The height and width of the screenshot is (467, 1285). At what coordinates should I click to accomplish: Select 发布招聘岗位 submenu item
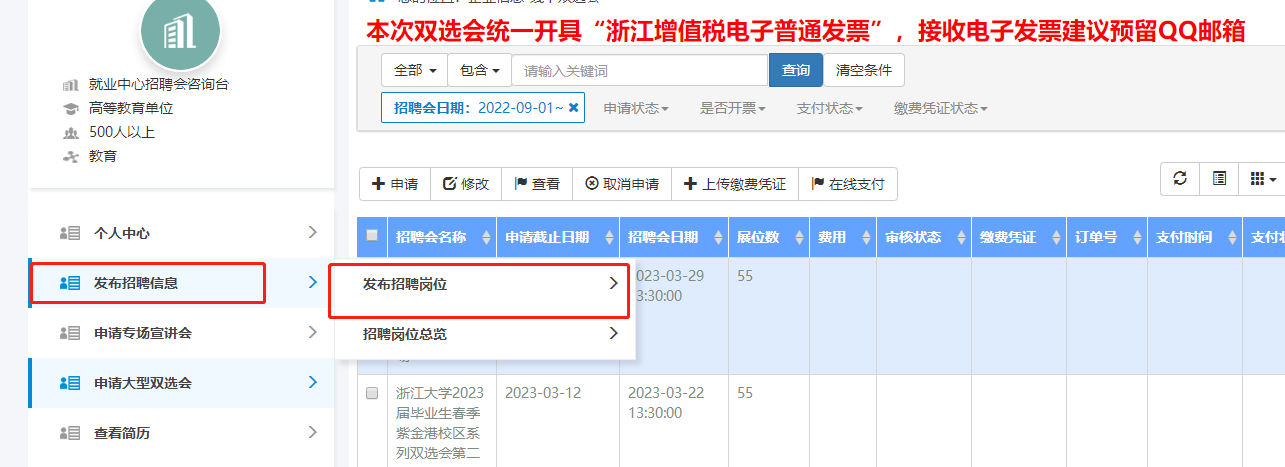pyautogui.click(x=480, y=285)
